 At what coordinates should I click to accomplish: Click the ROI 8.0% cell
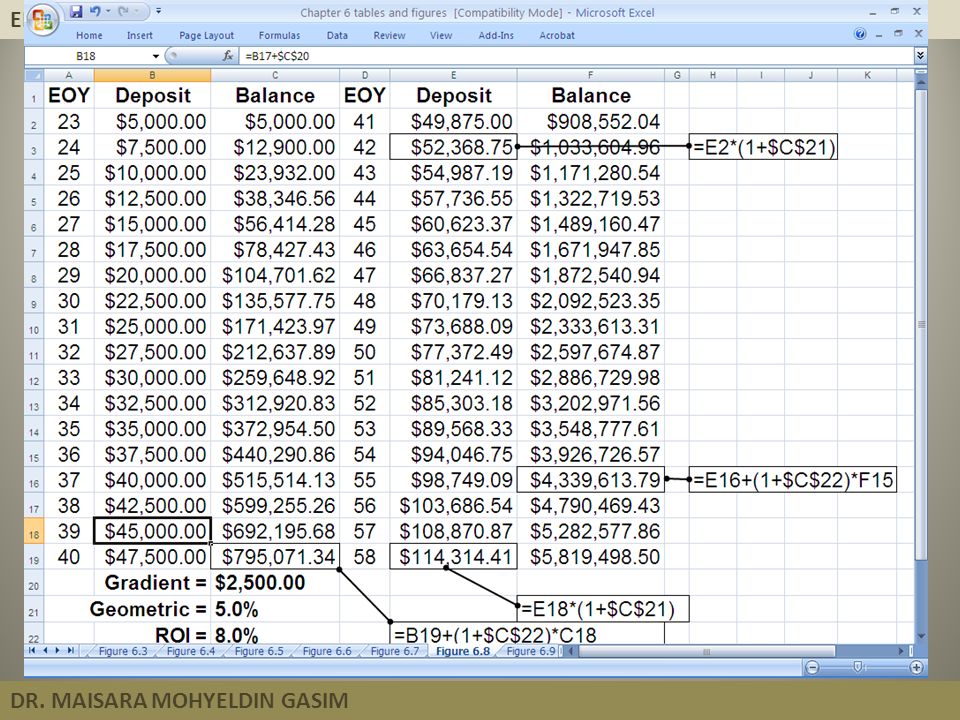coord(275,634)
